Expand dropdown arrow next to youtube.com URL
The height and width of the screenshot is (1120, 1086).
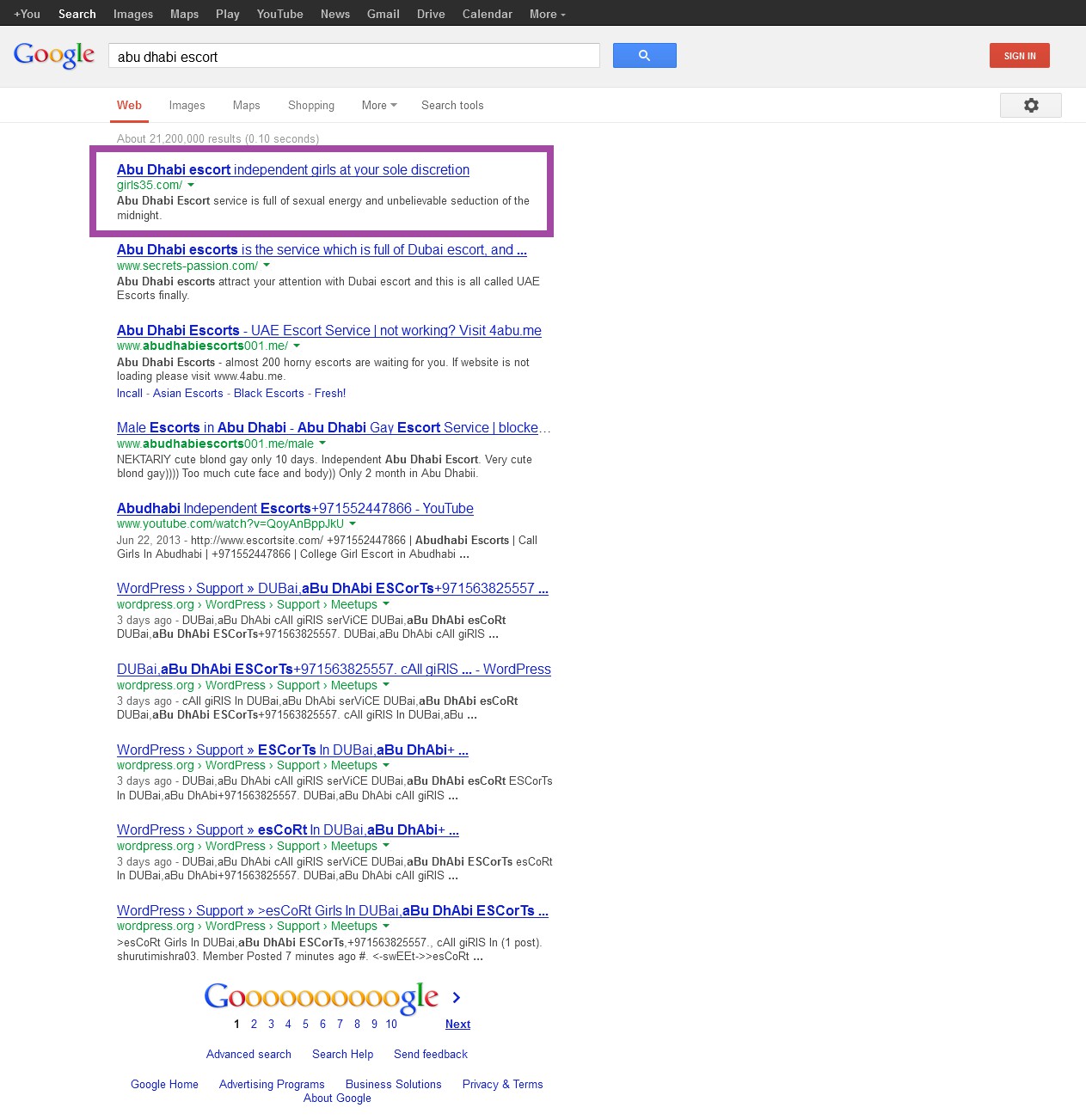[353, 523]
